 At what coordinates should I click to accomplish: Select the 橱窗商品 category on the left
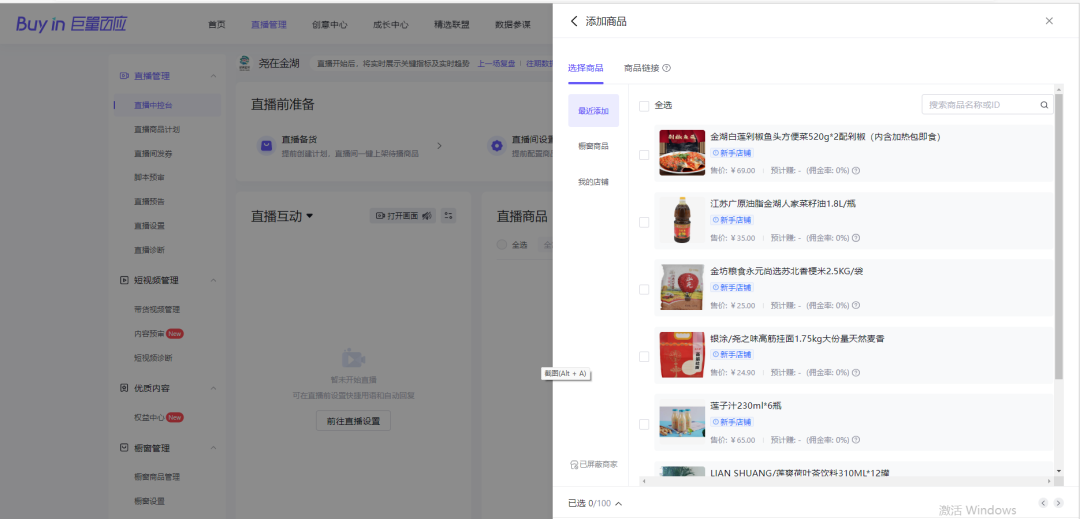(x=593, y=146)
